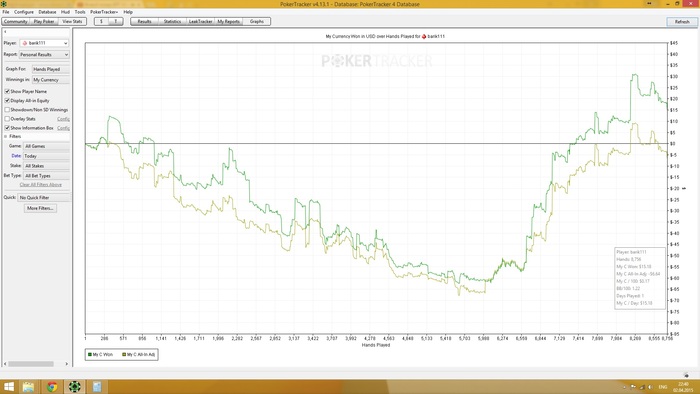
Task: Switch to the LeakTracker tab
Action: tap(200, 21)
